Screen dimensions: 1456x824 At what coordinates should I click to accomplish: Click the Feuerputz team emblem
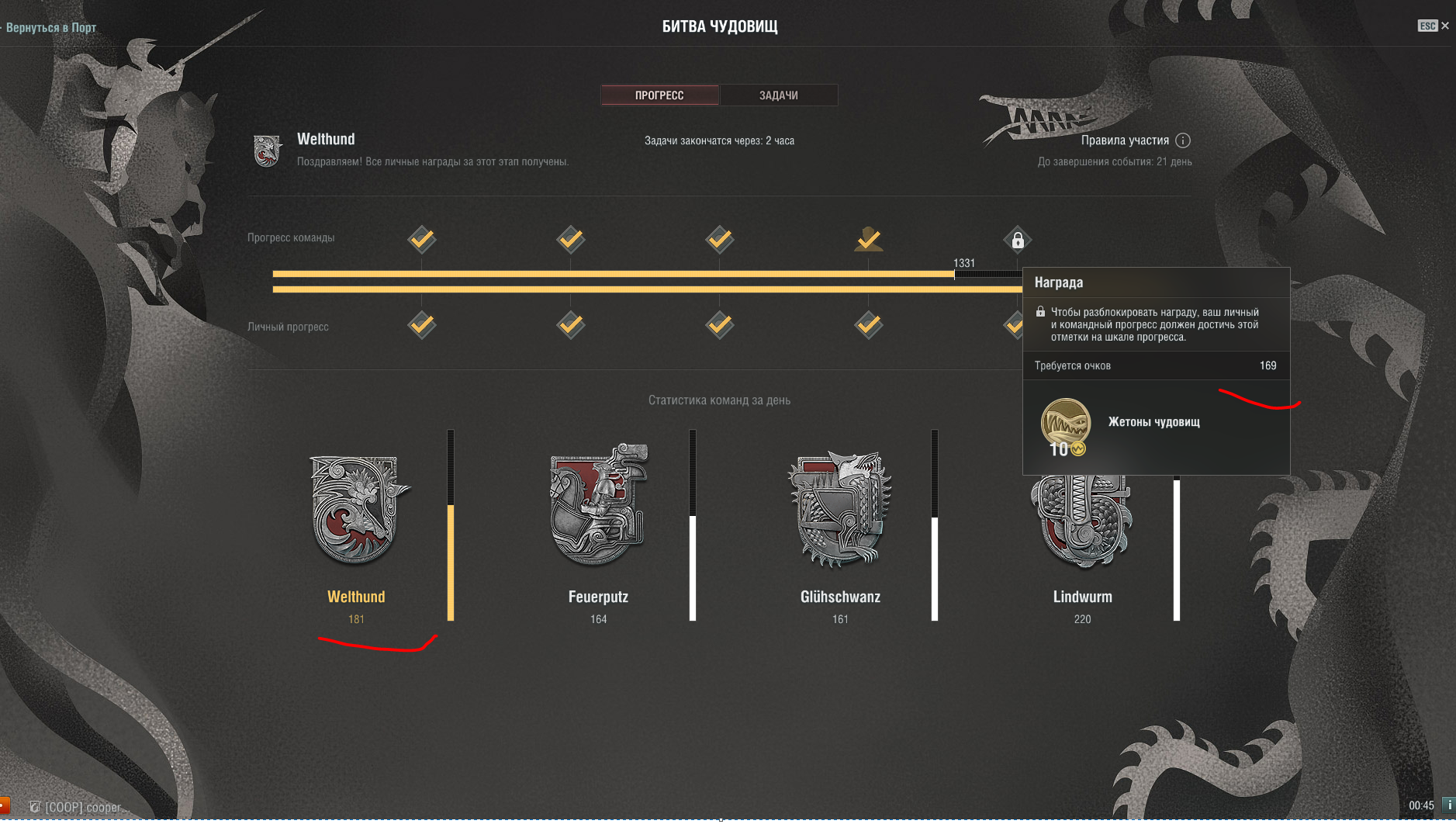[x=599, y=504]
